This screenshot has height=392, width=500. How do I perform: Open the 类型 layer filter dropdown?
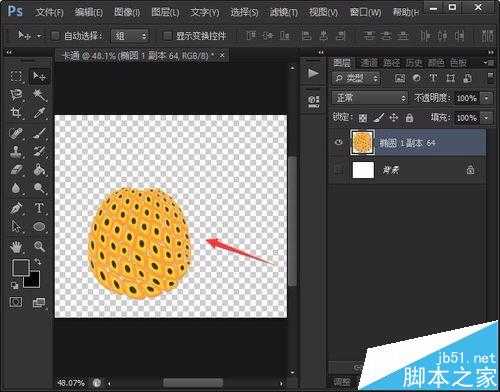(356, 78)
